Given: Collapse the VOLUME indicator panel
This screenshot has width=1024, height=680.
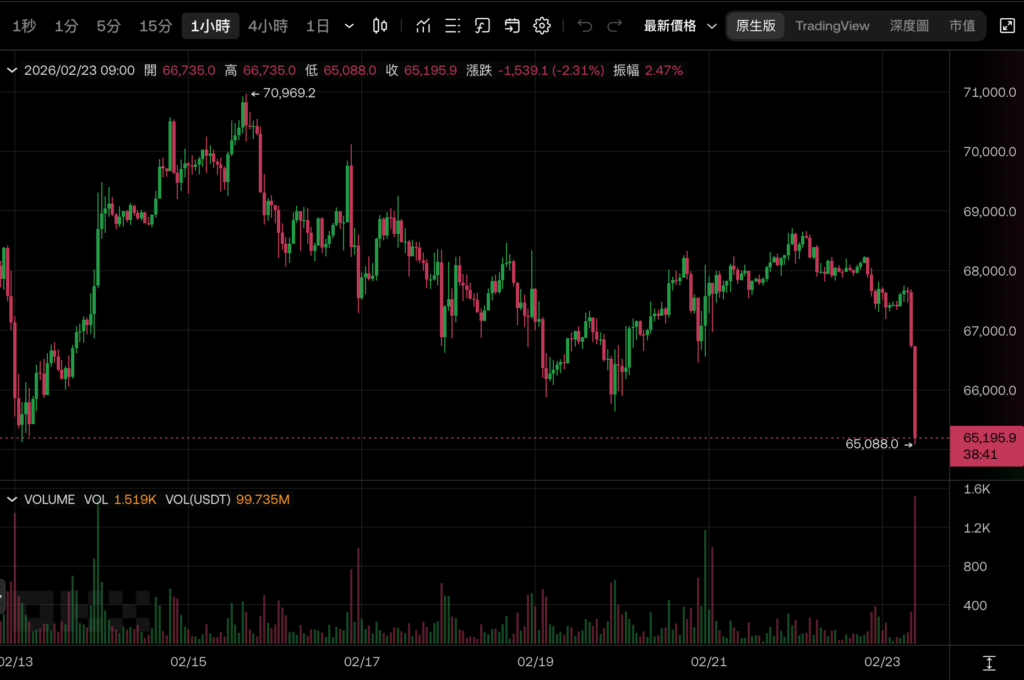Looking at the screenshot, I should coord(14,499).
